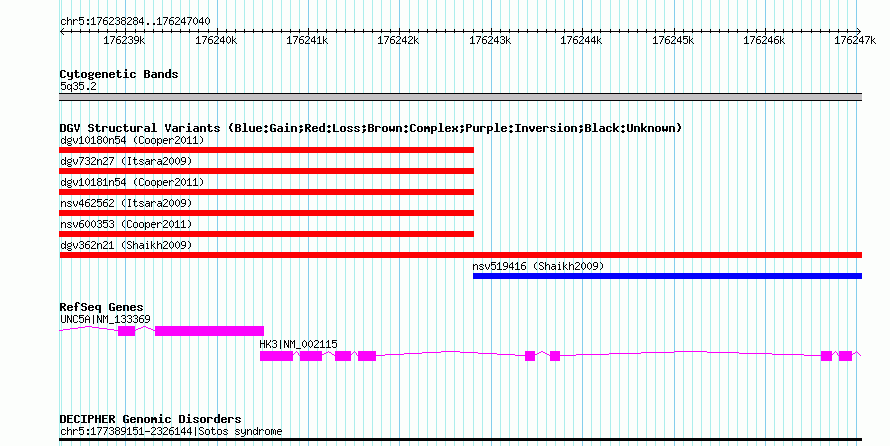The height and width of the screenshot is (446, 890).
Task: Click the HK3 exon just before 176247k
Action: 826,356
